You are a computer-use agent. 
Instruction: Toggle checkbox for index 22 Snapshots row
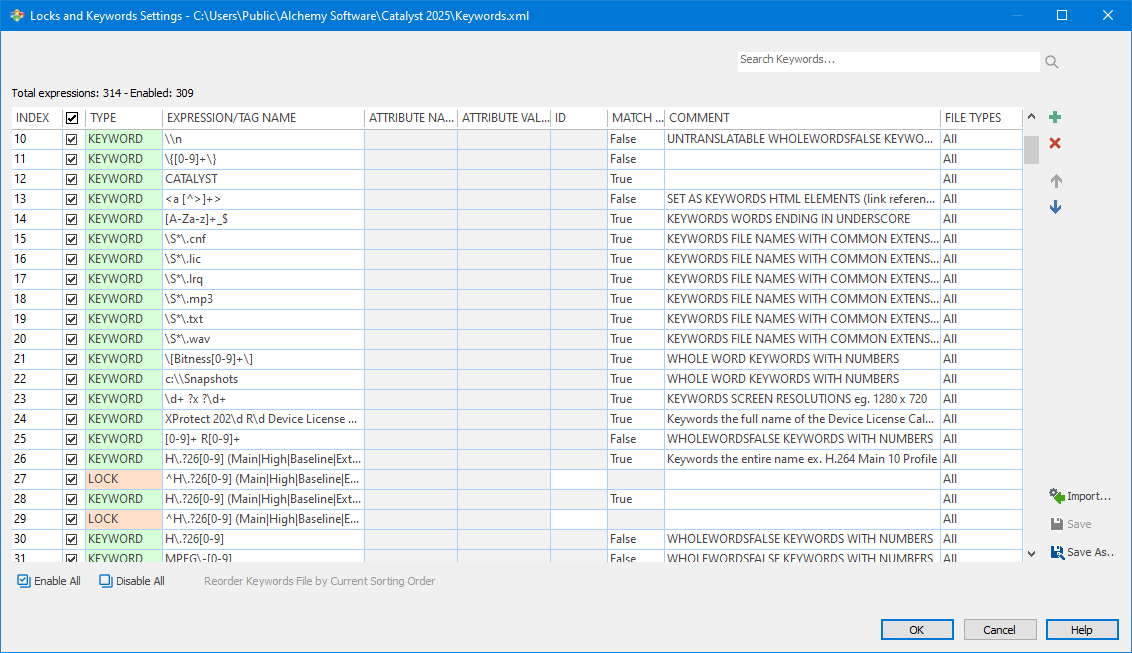pyautogui.click(x=72, y=379)
